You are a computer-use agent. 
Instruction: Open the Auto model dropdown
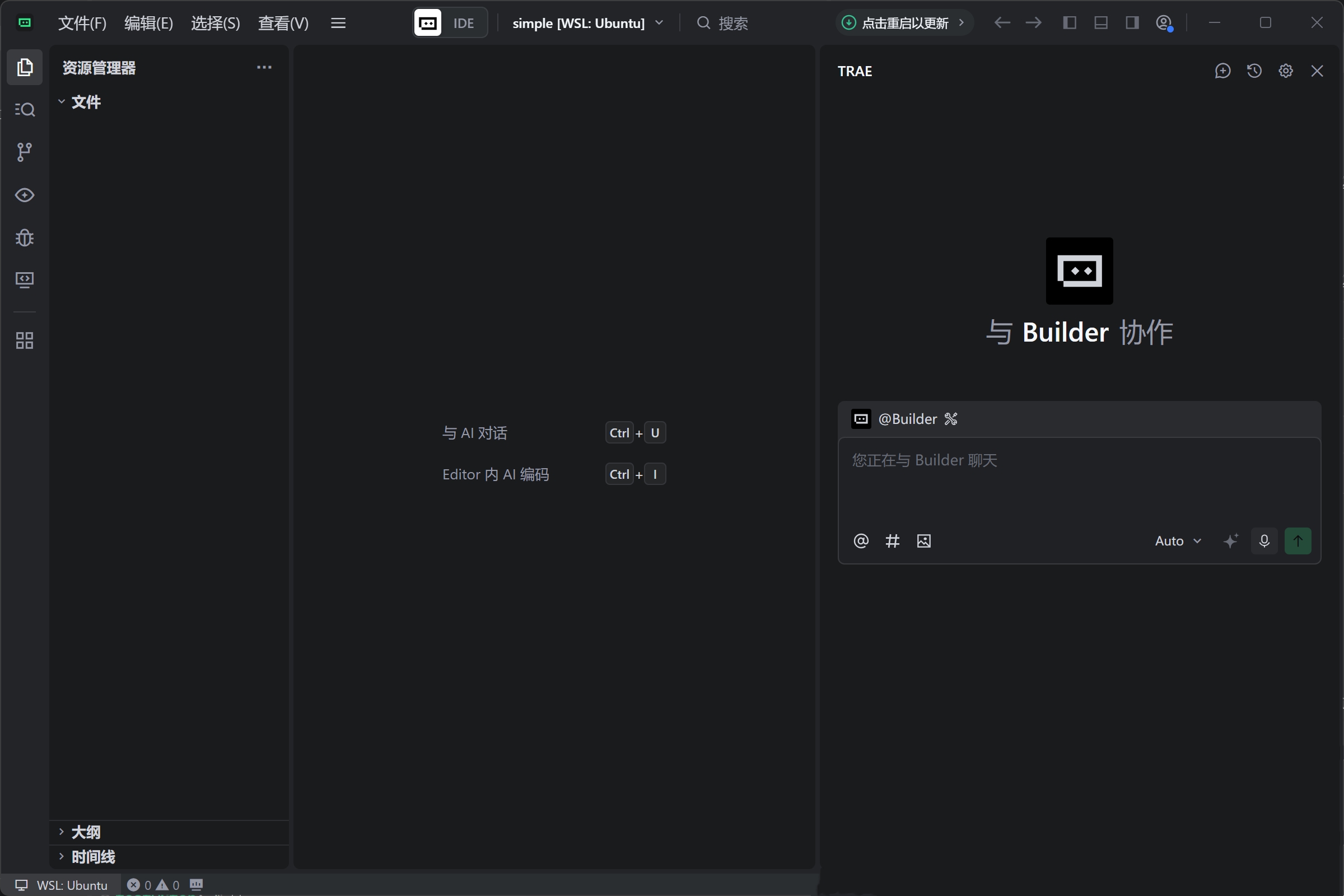click(x=1178, y=541)
